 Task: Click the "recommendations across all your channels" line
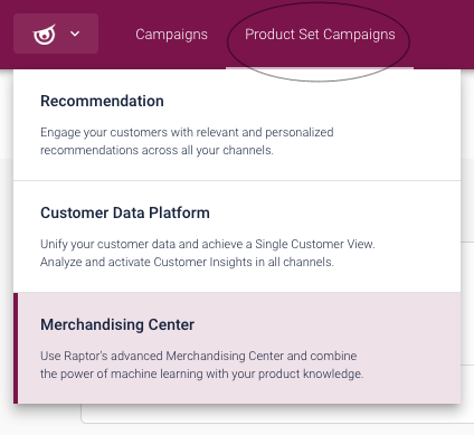(x=157, y=150)
